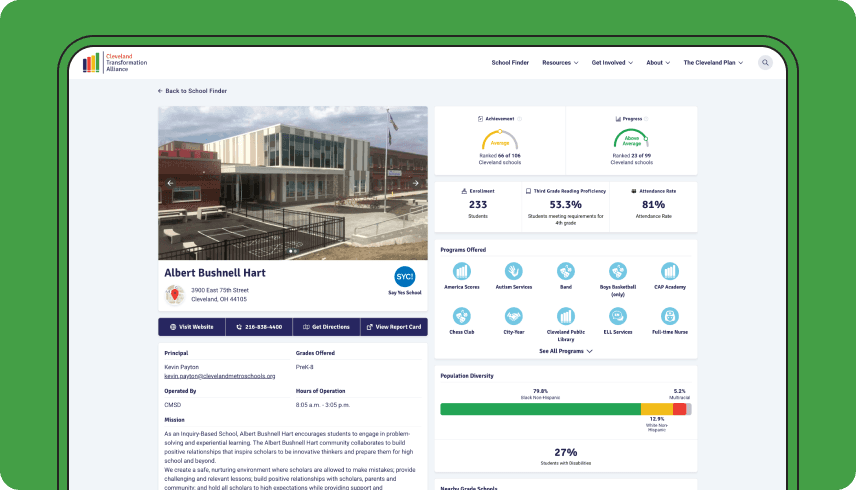The width and height of the screenshot is (856, 490).
Task: Click the 53.3% reading proficiency value
Action: 566,205
